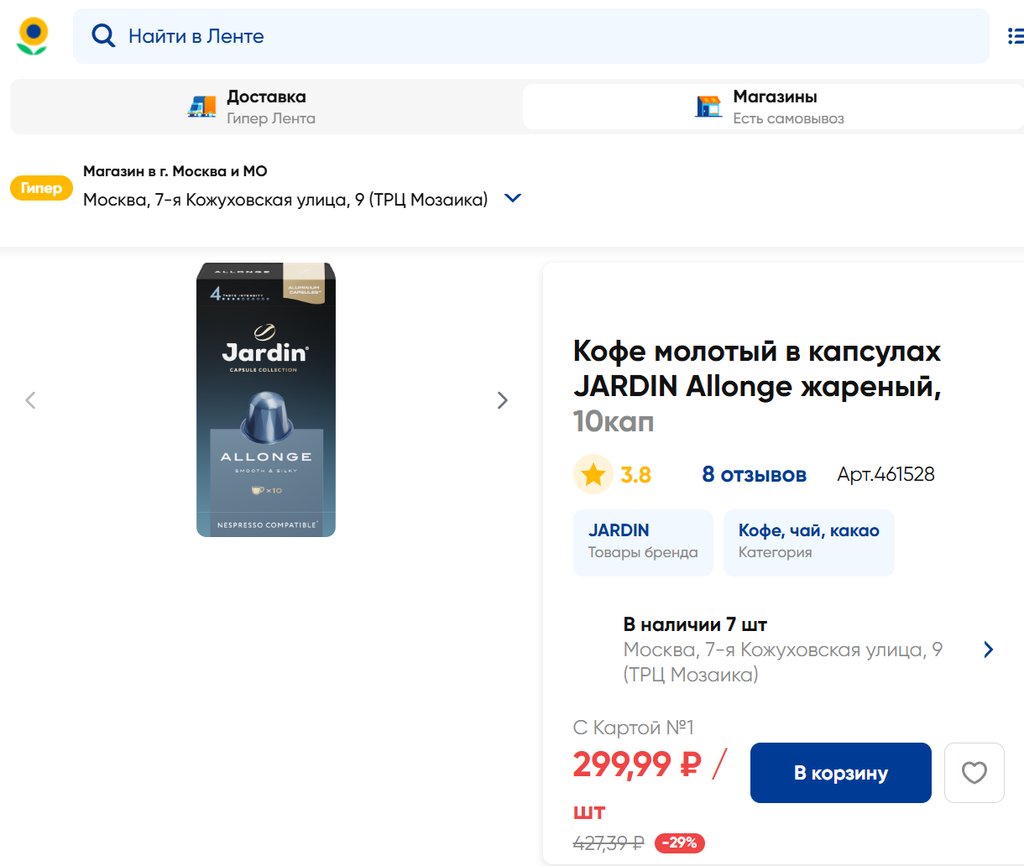Show next product image

point(502,401)
